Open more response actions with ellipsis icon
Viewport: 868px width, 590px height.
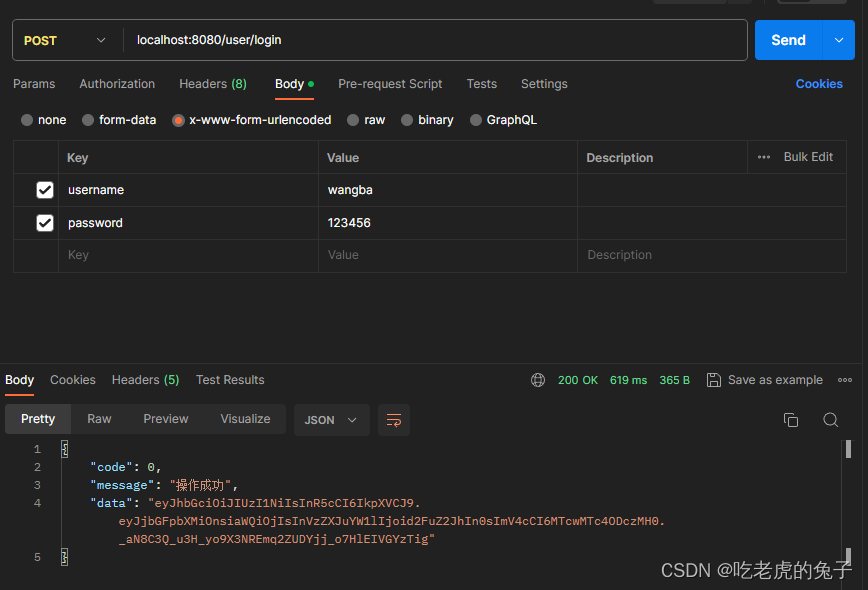845,380
